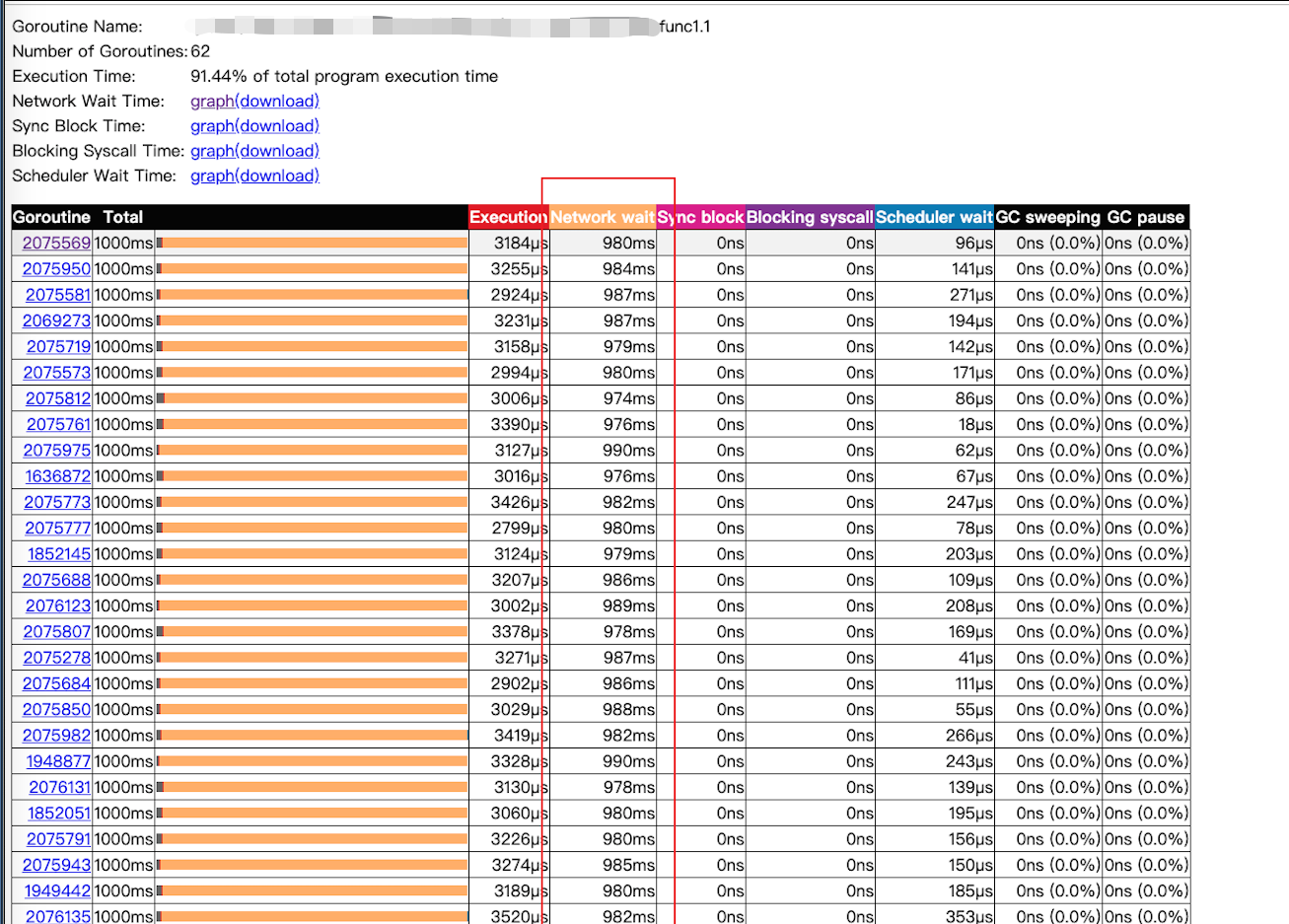The image size is (1289, 924).
Task: Sort by the Total column header
Action: (123, 217)
